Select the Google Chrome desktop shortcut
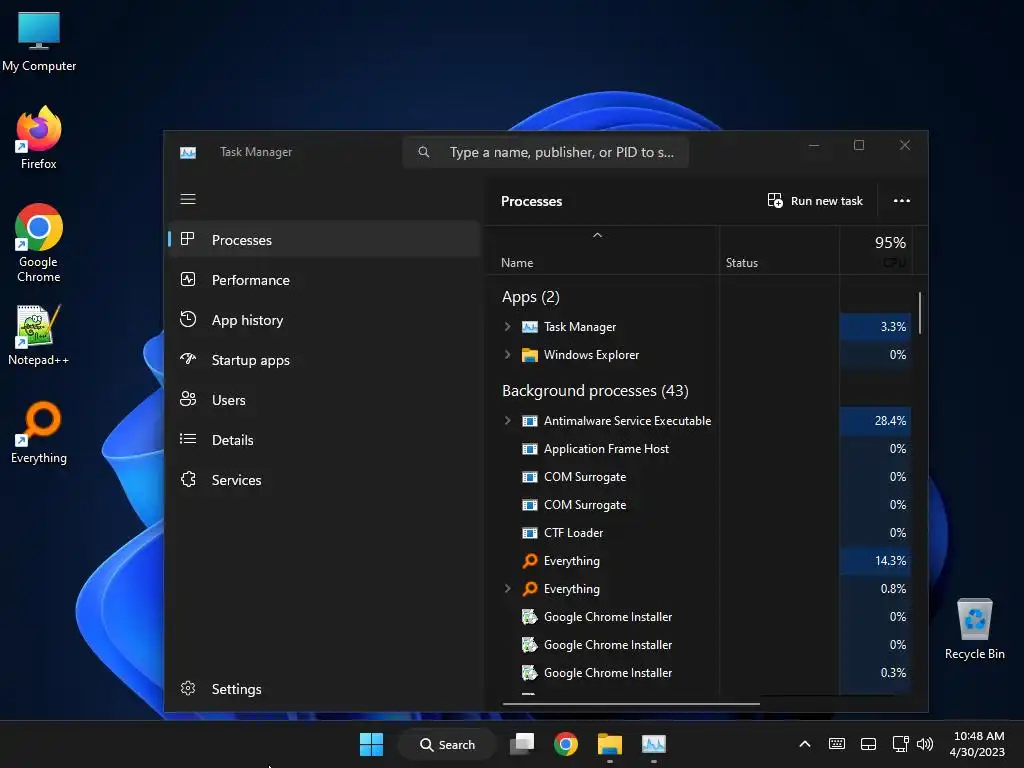 pyautogui.click(x=39, y=243)
